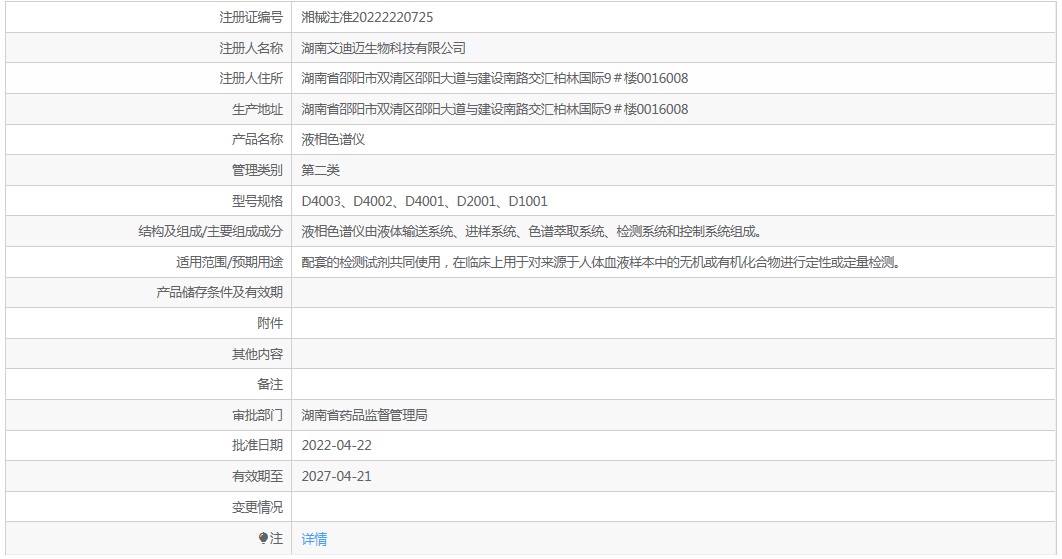Click the 结构及组成 description text
The width and height of the screenshot is (1062, 559).
[x=533, y=232]
